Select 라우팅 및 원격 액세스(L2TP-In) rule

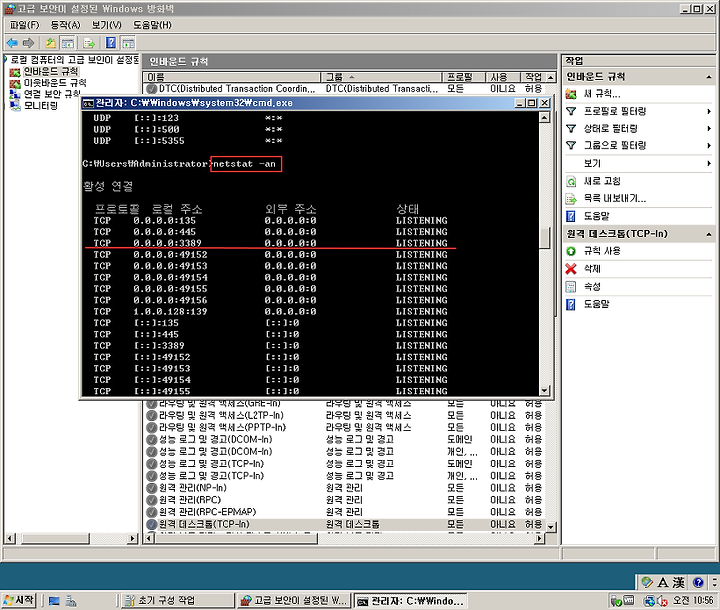tap(344, 415)
